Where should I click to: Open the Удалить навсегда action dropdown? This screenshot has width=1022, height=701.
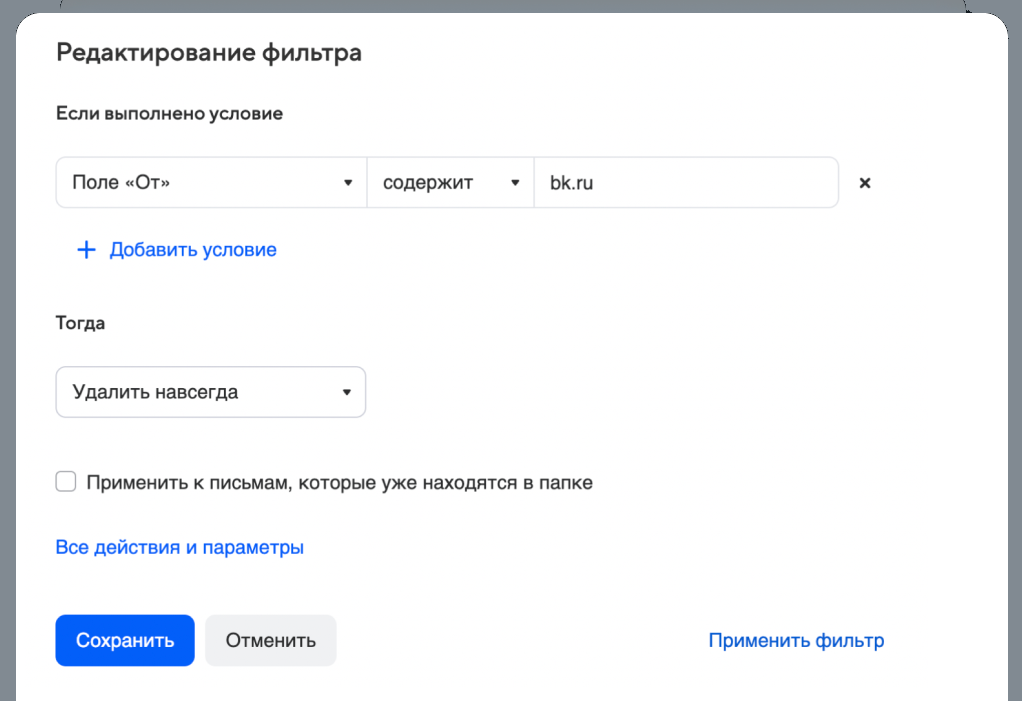pyautogui.click(x=200, y=392)
